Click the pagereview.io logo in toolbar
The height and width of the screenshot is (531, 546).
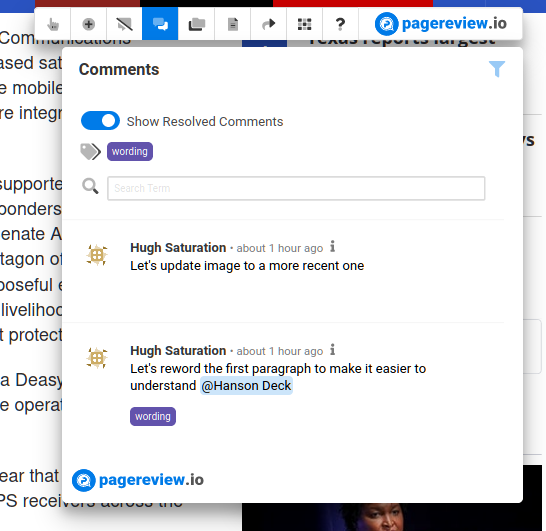[440, 24]
